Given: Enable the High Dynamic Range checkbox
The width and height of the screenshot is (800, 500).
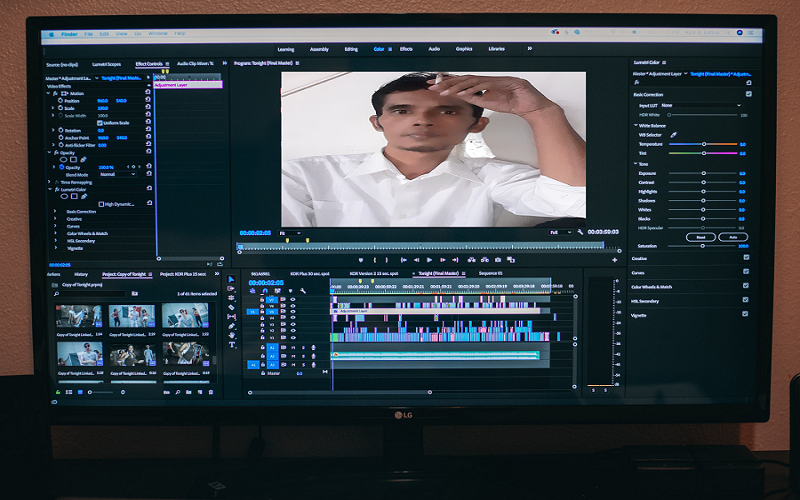Looking at the screenshot, I should (100, 203).
